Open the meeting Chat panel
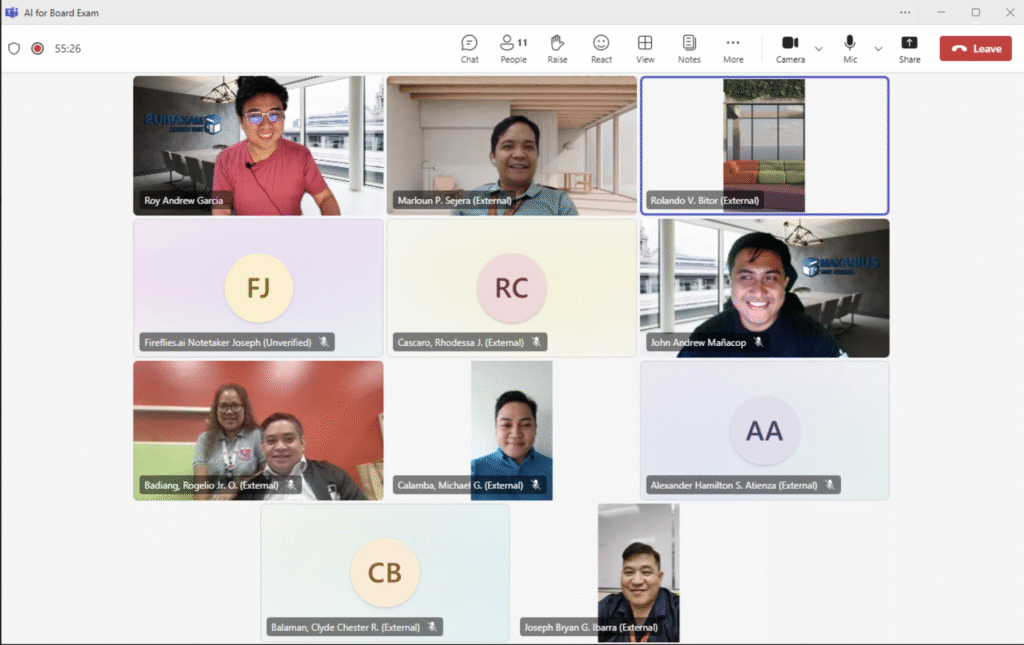1024x645 pixels. (x=469, y=47)
